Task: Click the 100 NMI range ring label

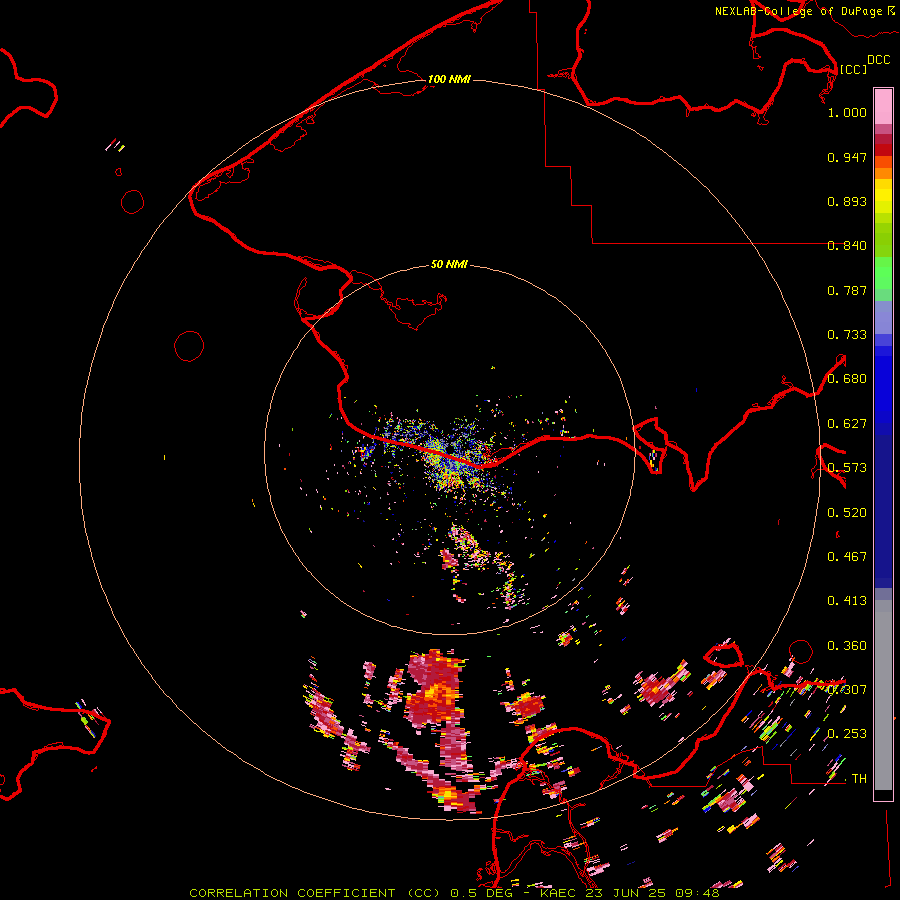Action: click(x=449, y=79)
